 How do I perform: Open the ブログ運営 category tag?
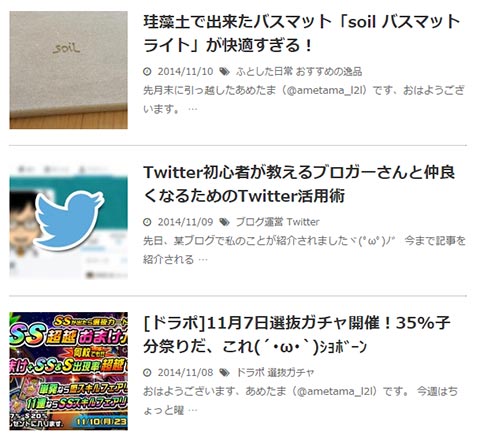coord(260,222)
